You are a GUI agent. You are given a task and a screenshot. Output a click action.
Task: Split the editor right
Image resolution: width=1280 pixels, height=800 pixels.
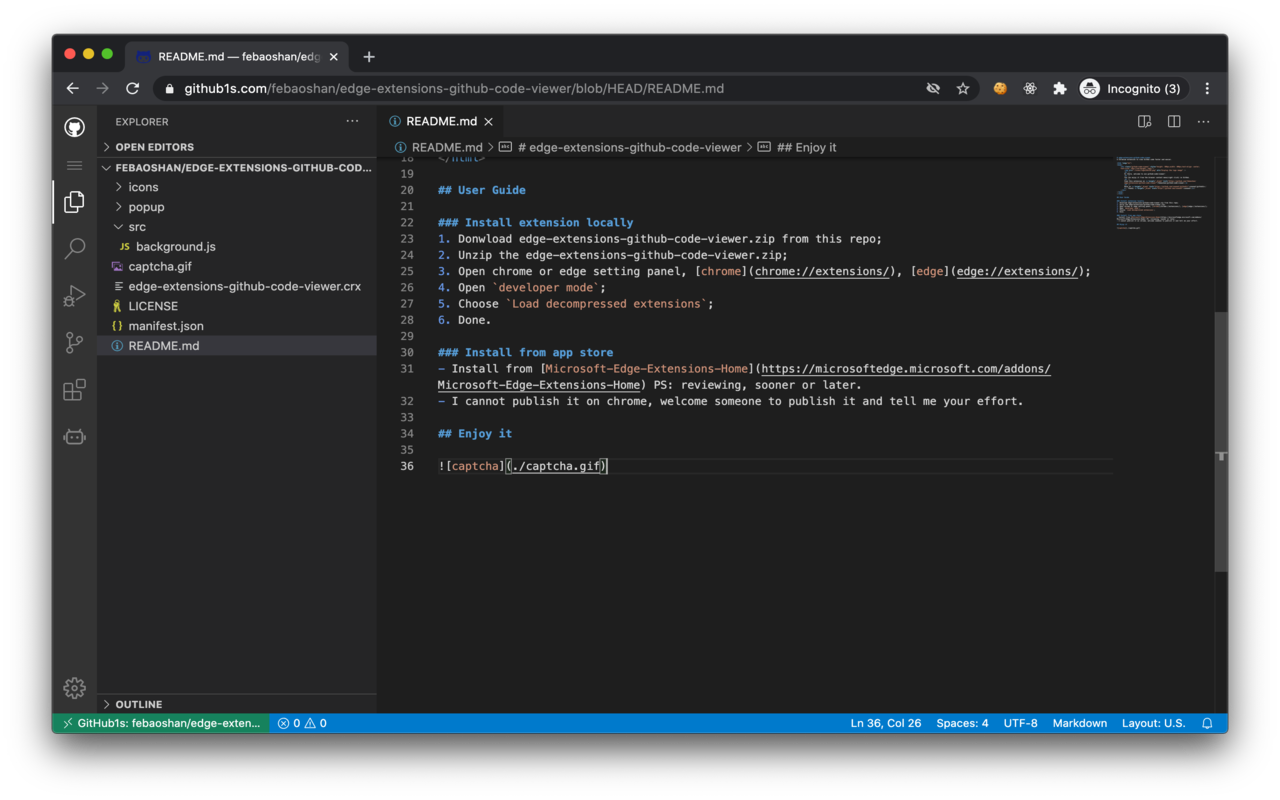coord(1174,122)
